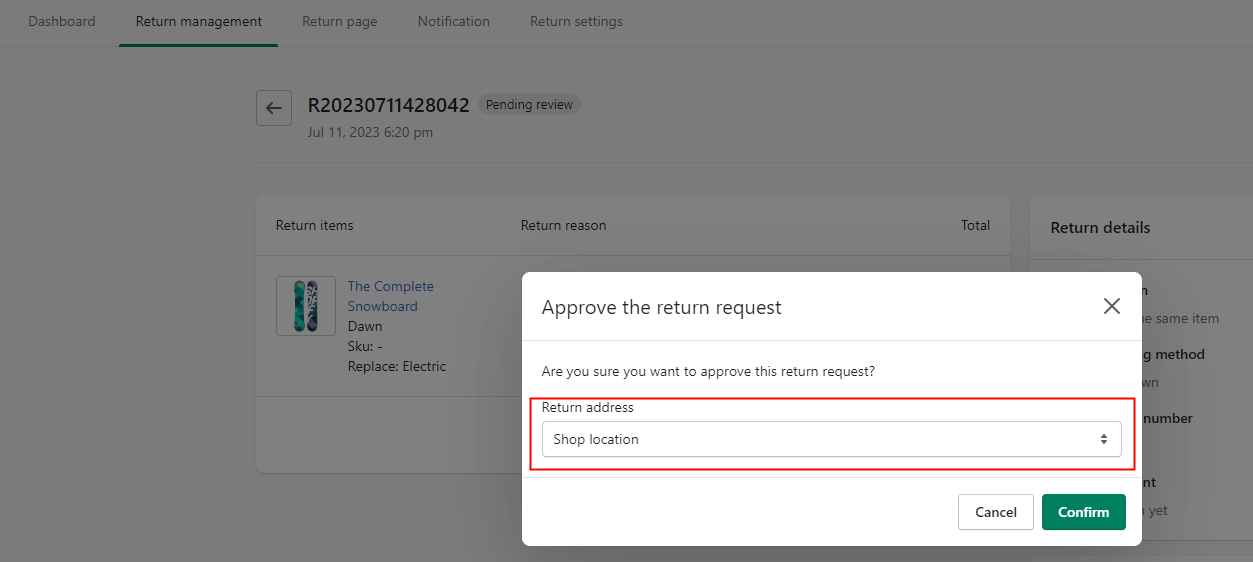Switch to the Return page tab

coord(340,21)
